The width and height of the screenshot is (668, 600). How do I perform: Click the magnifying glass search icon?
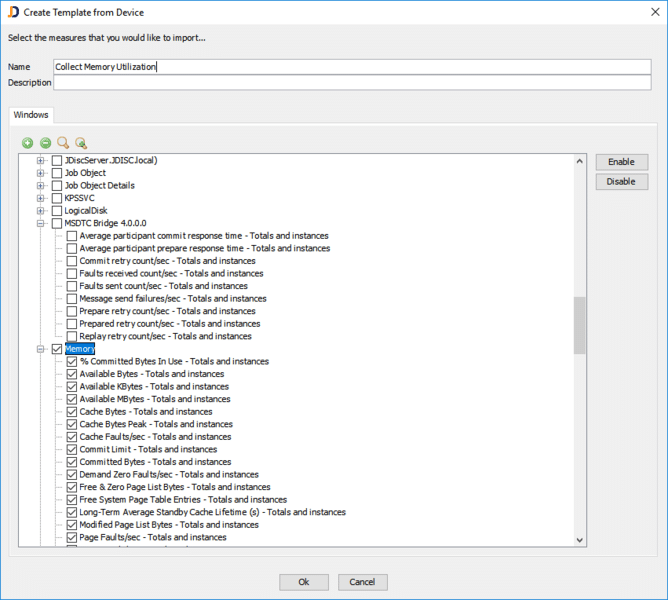[x=63, y=143]
